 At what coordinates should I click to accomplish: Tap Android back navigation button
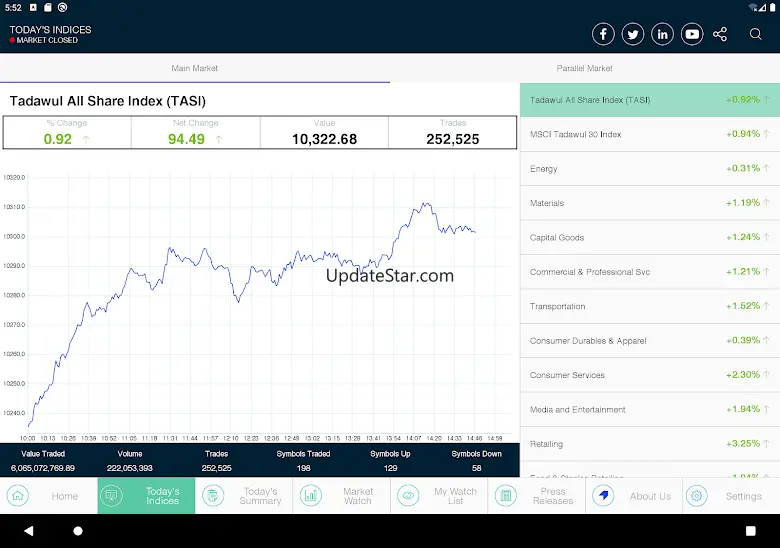pyautogui.click(x=29, y=531)
